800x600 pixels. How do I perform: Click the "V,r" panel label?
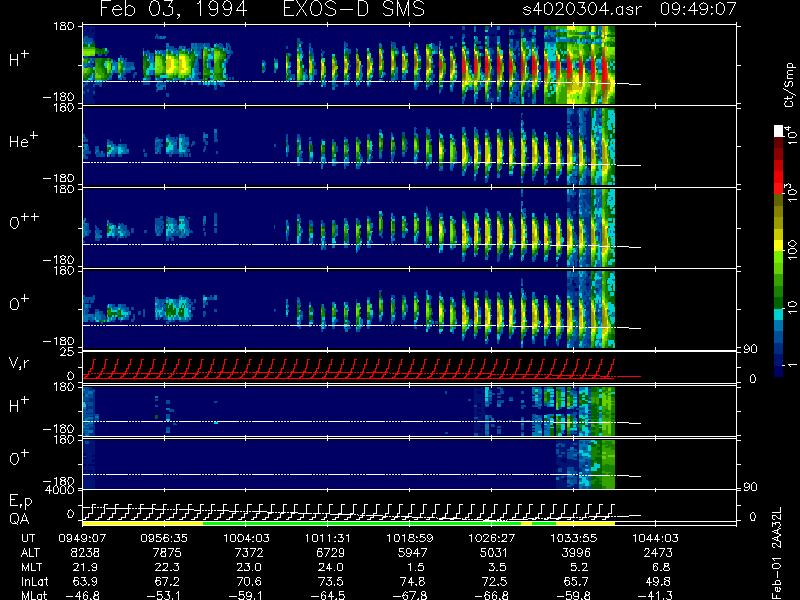[19, 363]
